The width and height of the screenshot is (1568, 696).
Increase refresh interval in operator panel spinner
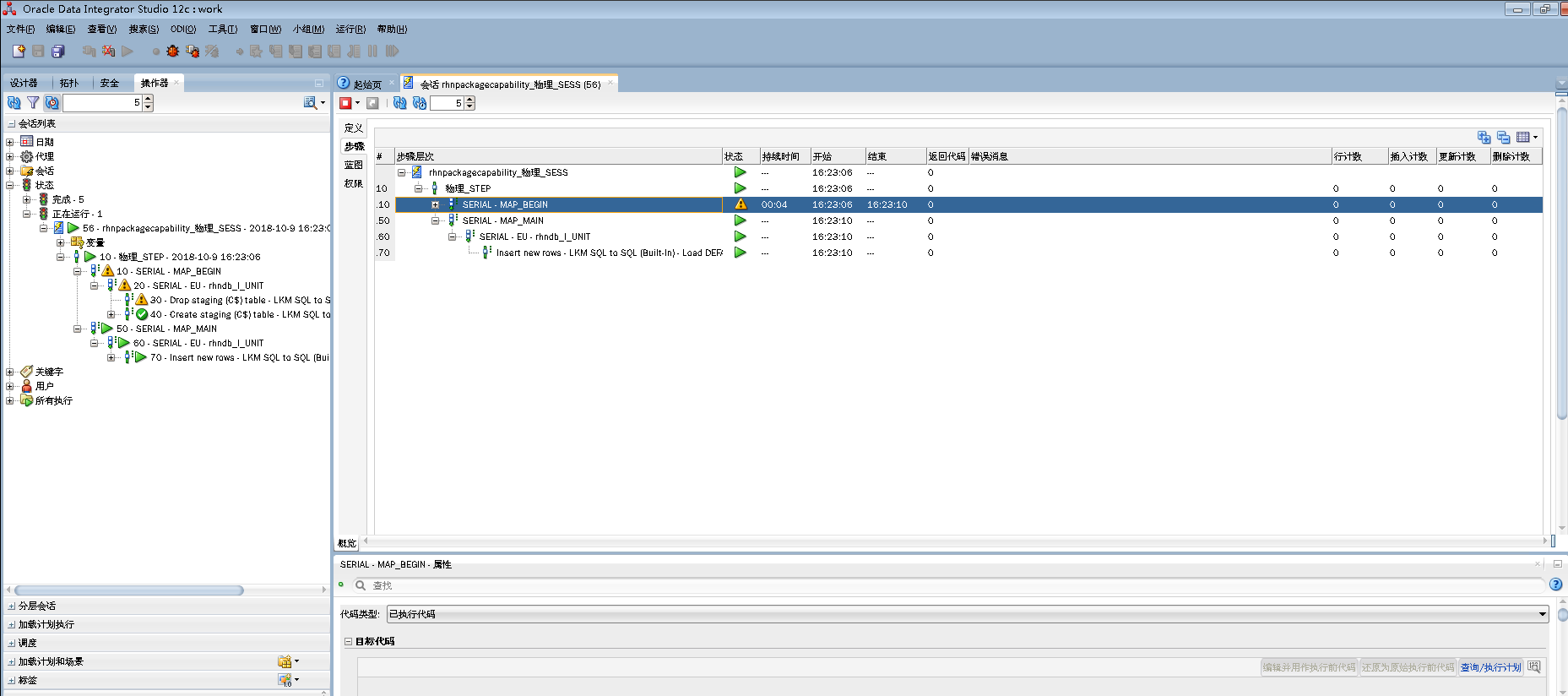(x=149, y=99)
